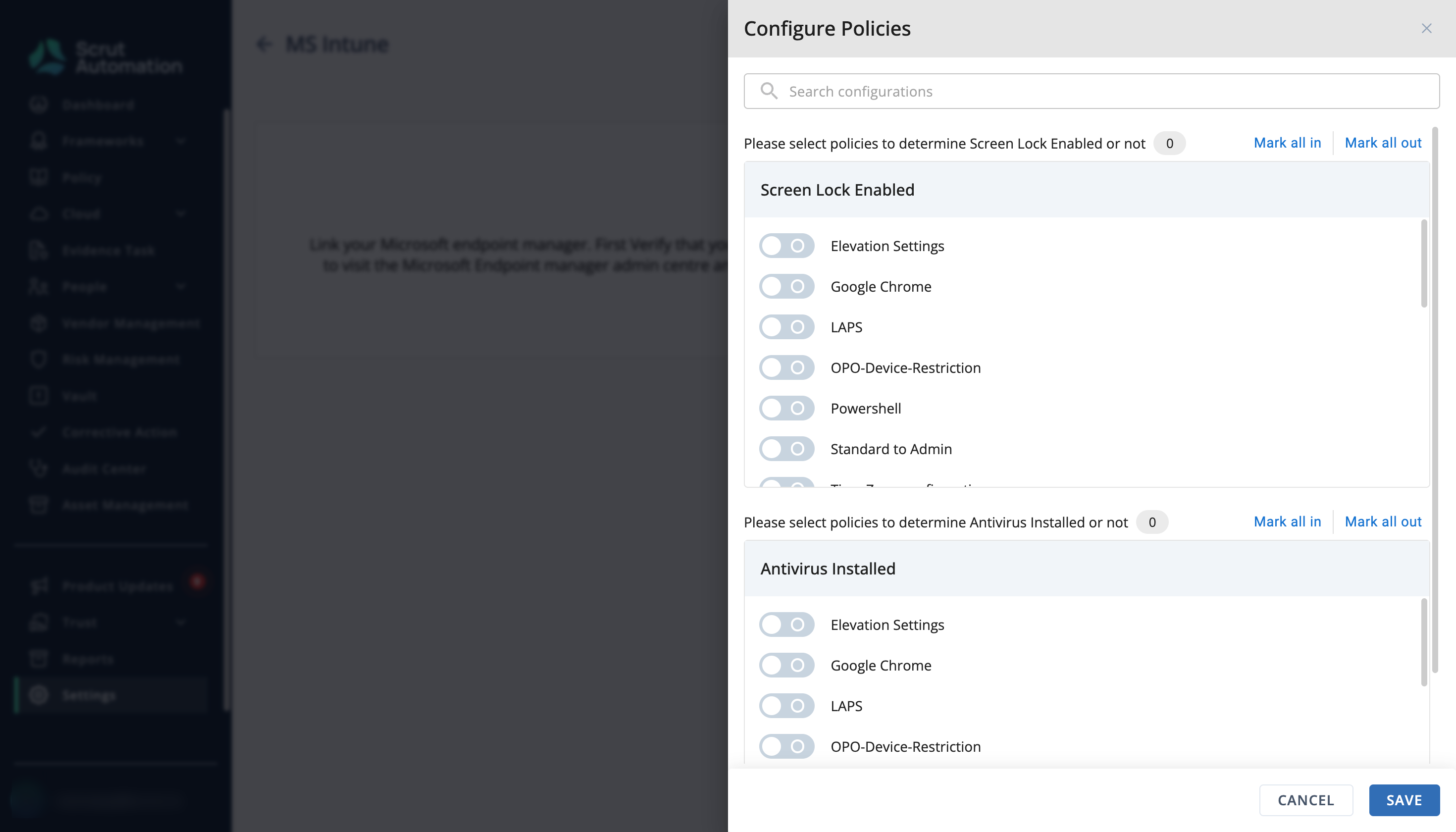Click the Scrut Automation logo
This screenshot has width=1456, height=832.
coord(105,56)
